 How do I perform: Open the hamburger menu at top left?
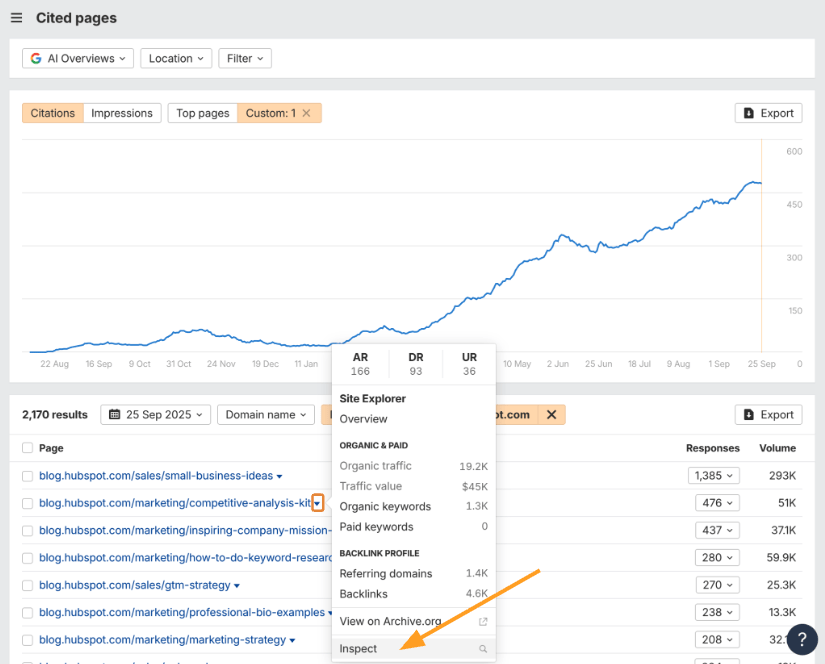click(16, 18)
